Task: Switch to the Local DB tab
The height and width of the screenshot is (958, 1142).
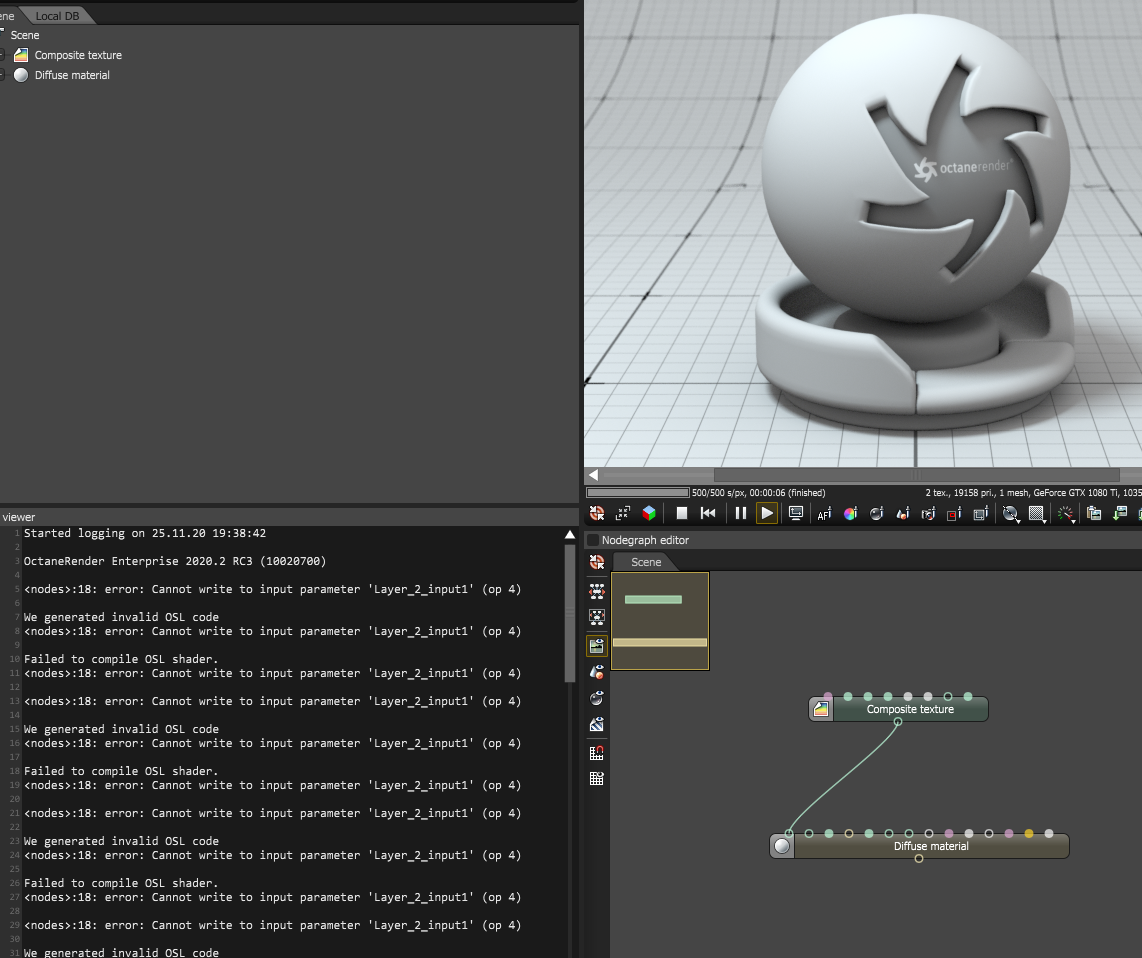Action: [x=57, y=16]
